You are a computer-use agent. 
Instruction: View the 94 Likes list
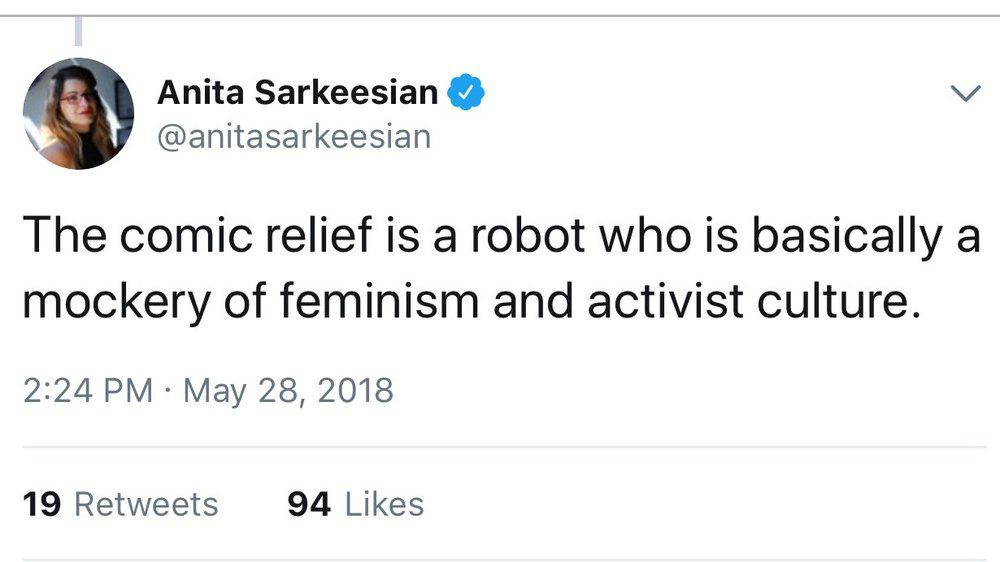[x=355, y=504]
